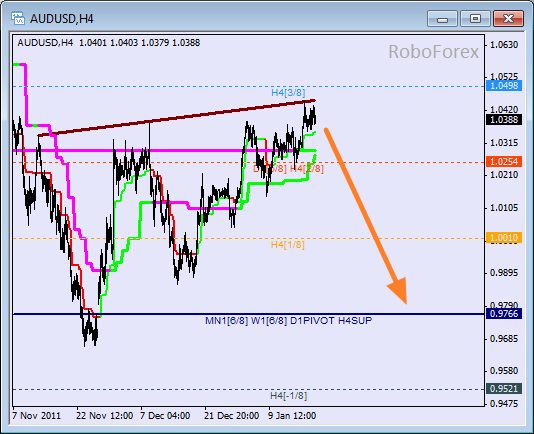
Task: Select the H4[-1/8] level label
Action: [288, 396]
